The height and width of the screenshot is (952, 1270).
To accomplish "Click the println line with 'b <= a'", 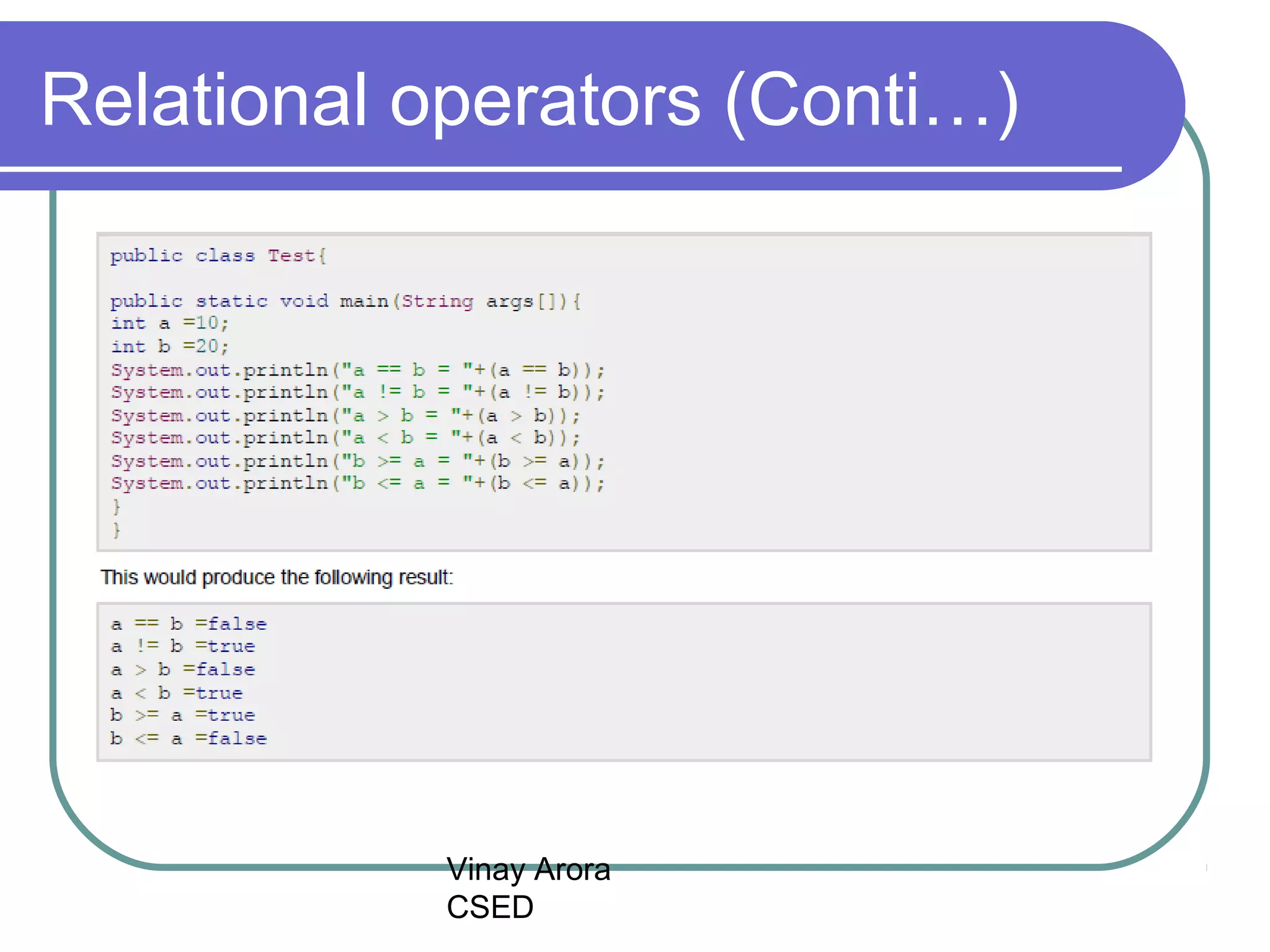I will pos(357,483).
